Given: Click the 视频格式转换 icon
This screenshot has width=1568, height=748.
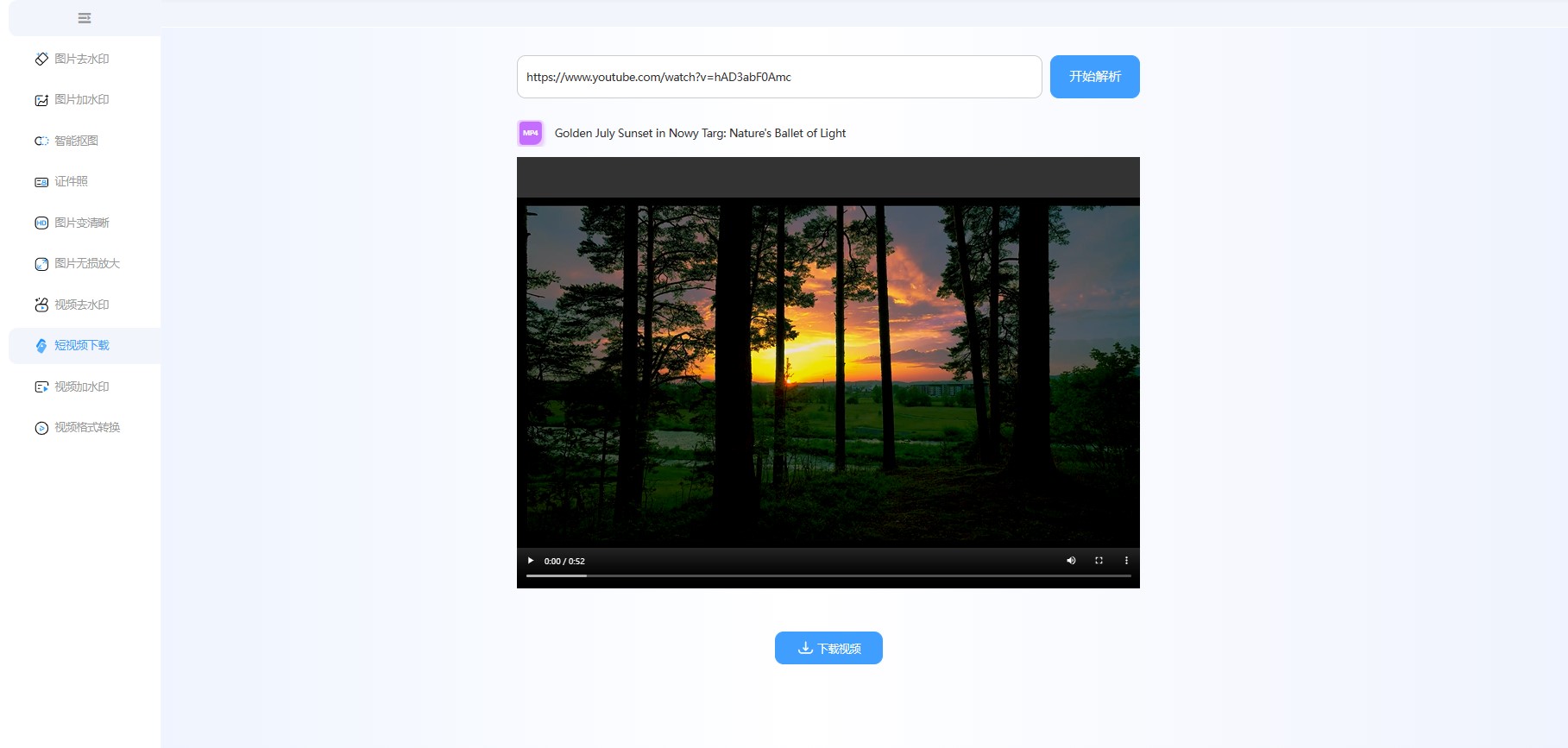Looking at the screenshot, I should [41, 428].
